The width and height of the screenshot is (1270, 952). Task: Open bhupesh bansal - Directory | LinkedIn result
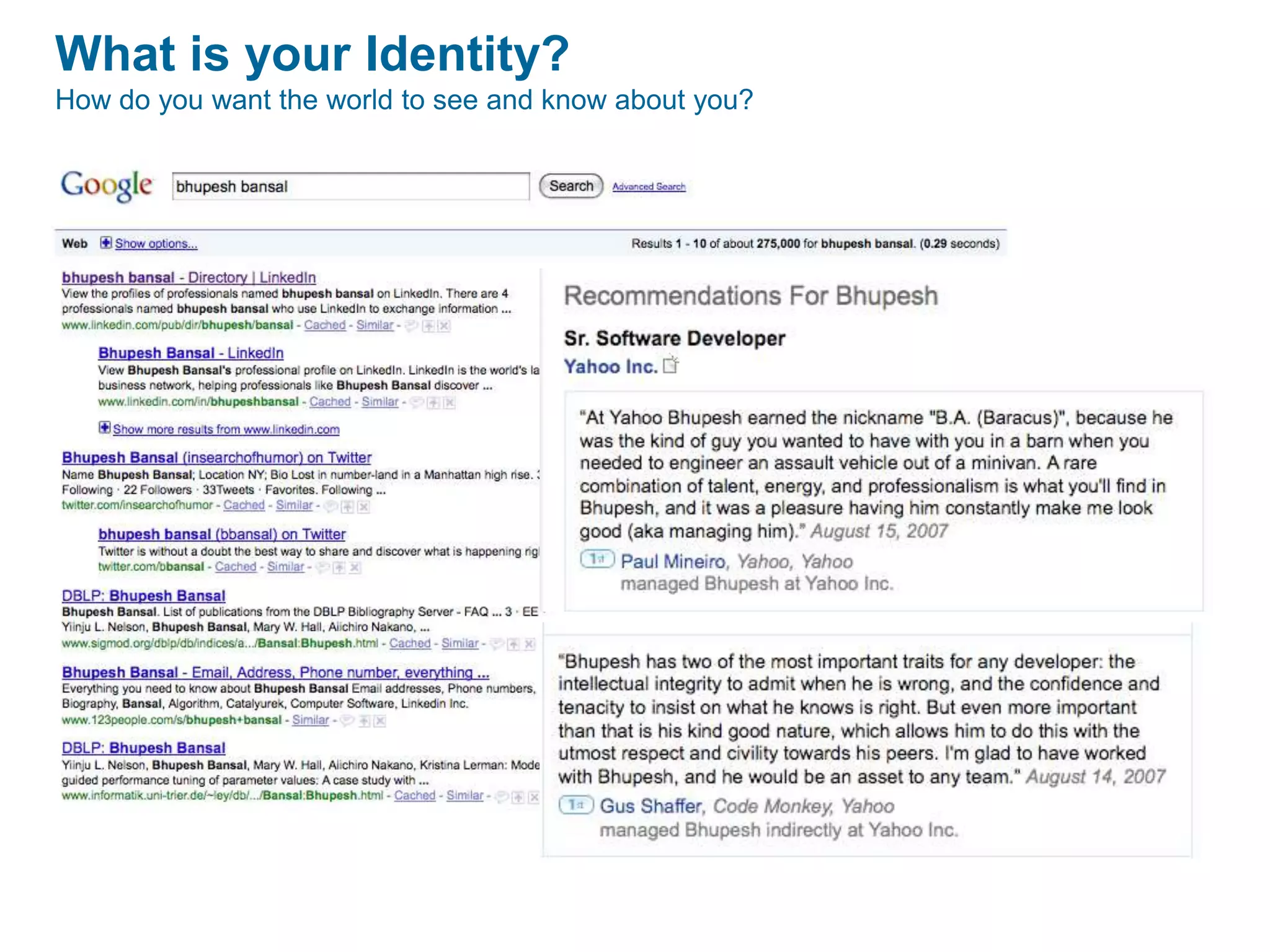[189, 278]
